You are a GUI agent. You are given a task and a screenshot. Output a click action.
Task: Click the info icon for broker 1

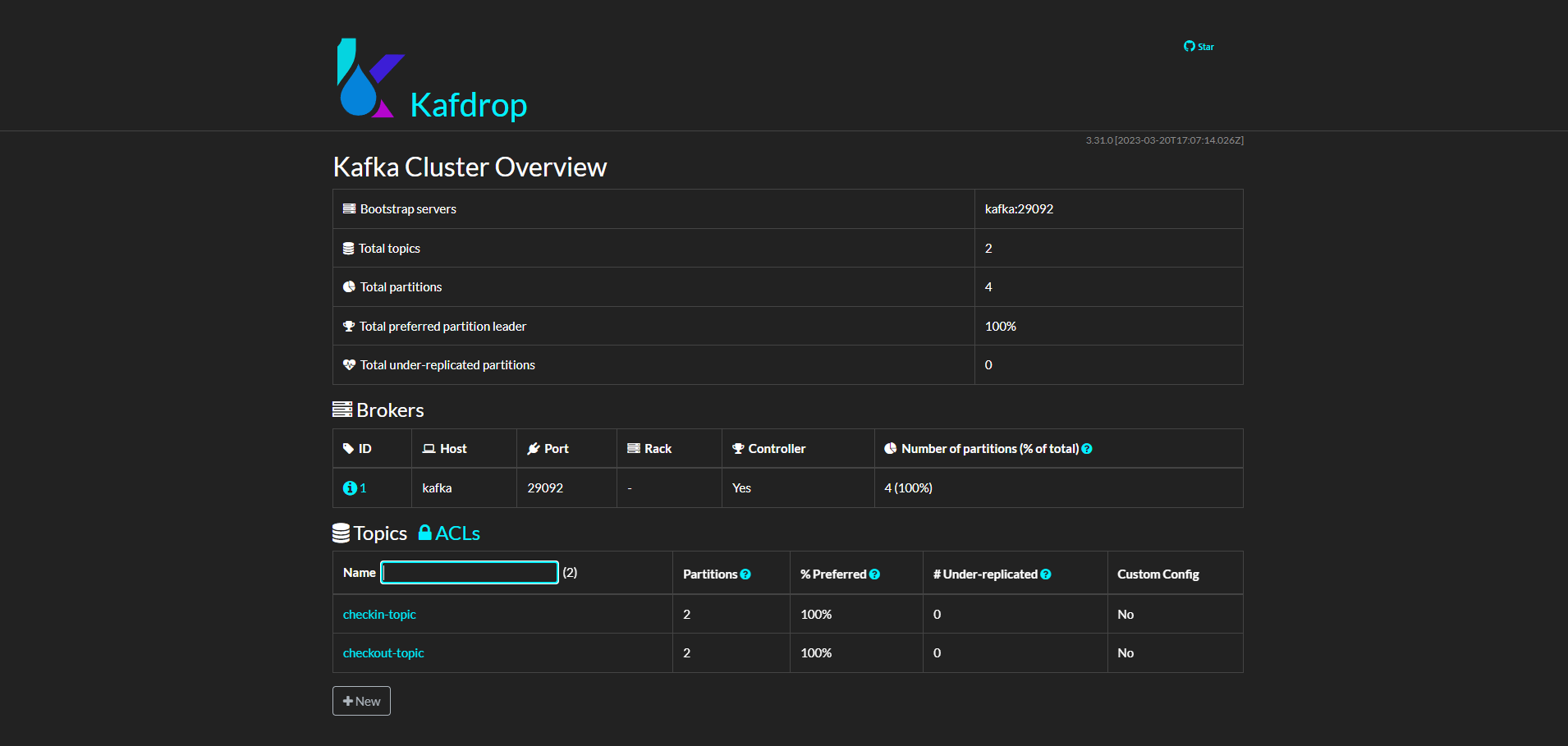[350, 488]
